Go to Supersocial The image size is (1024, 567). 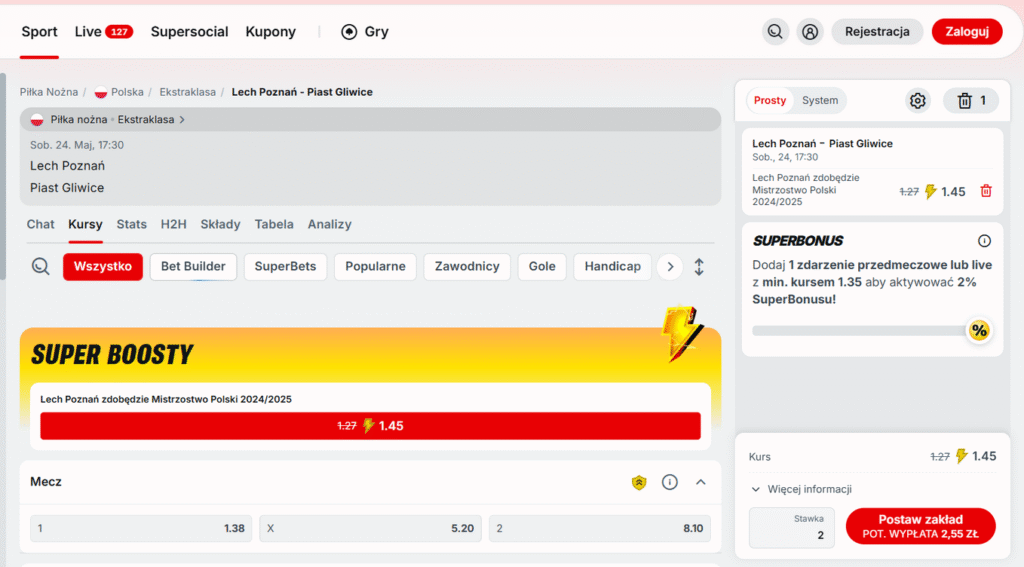[189, 31]
